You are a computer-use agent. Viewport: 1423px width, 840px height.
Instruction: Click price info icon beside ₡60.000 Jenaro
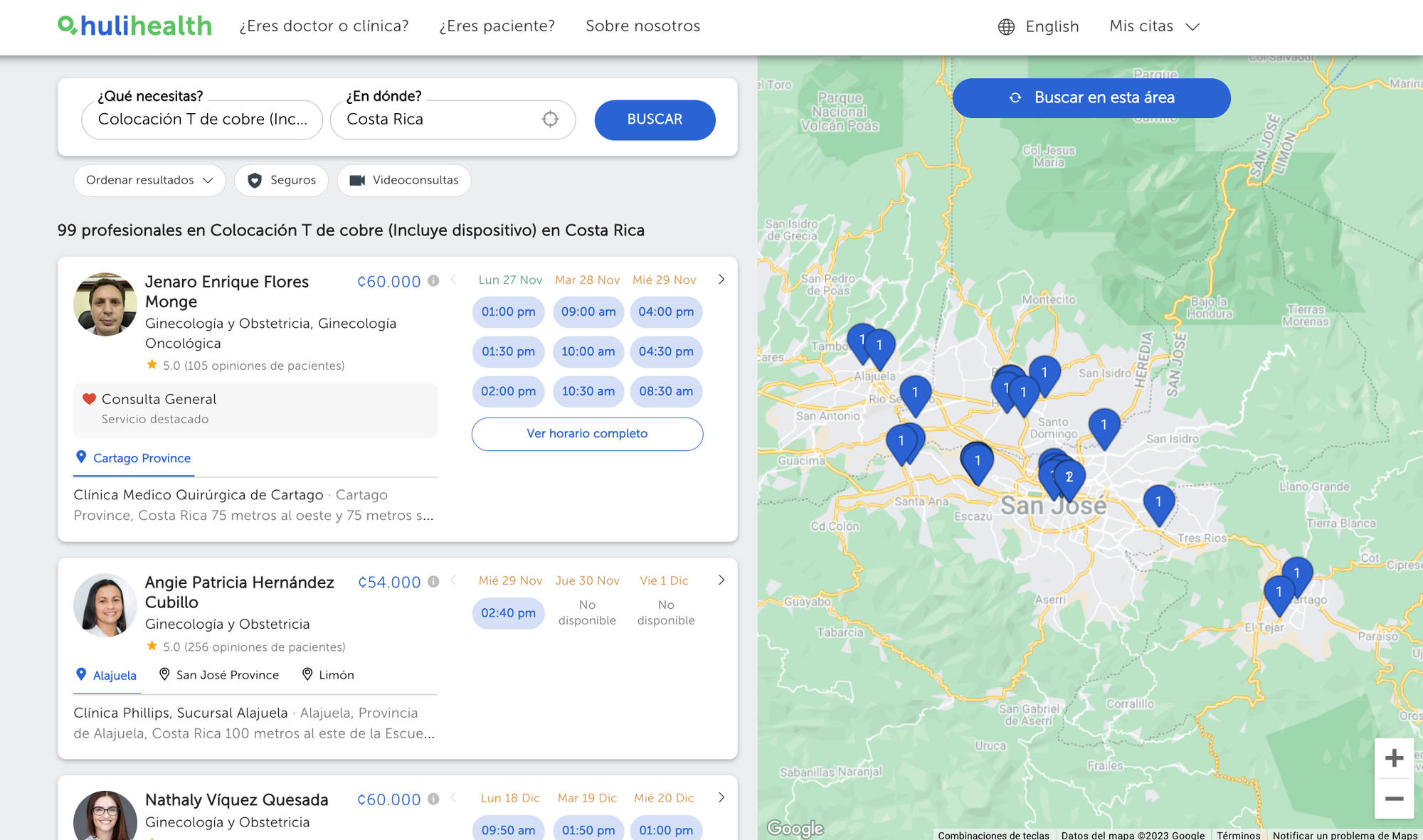coord(433,281)
